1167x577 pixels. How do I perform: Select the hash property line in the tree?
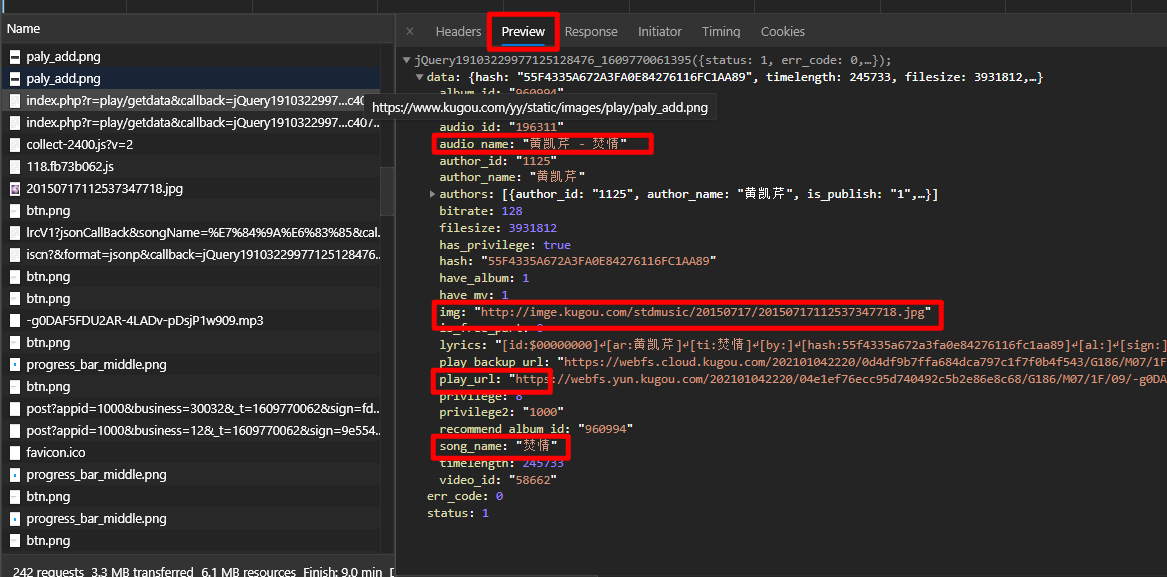click(578, 261)
